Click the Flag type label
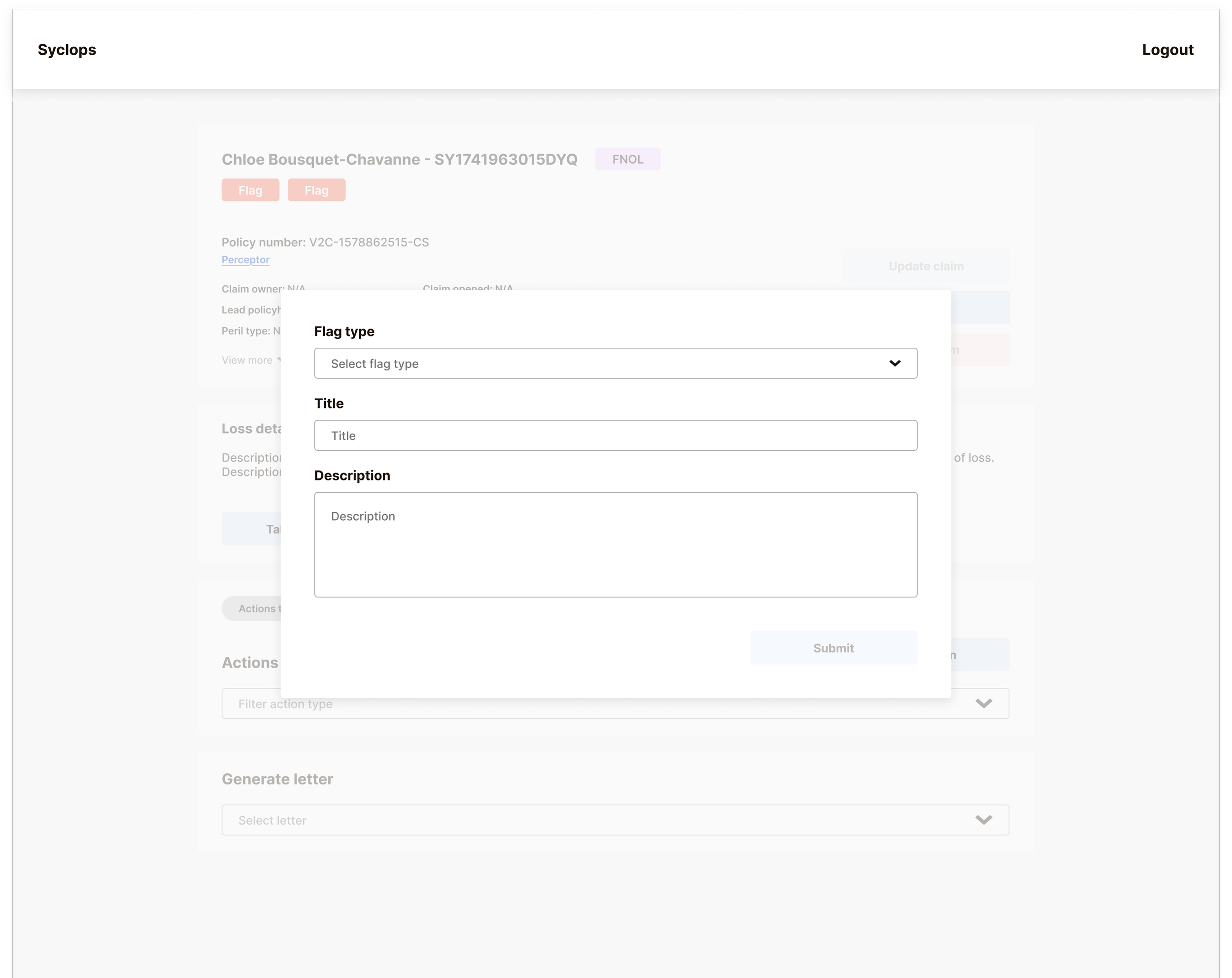This screenshot has width=1232, height=978. 344,331
